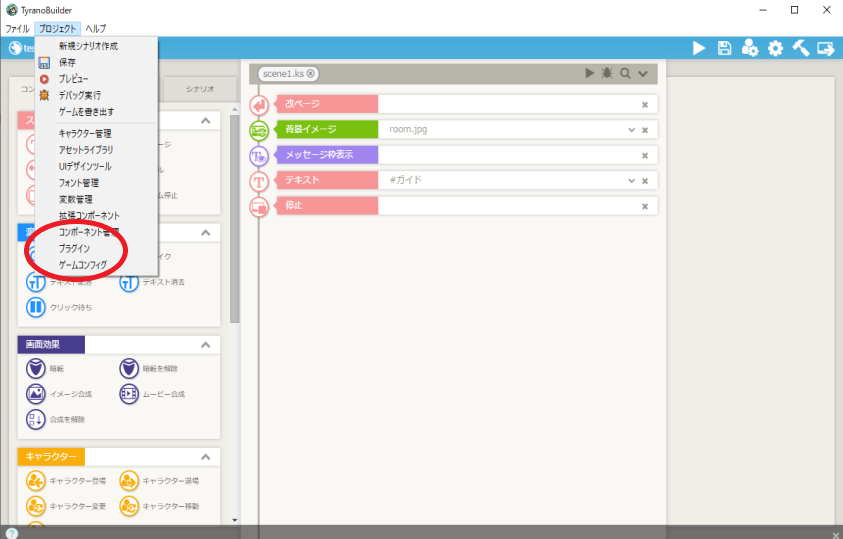This screenshot has width=843, height=539.
Task: Click the export game icon at top right
Action: [826, 49]
